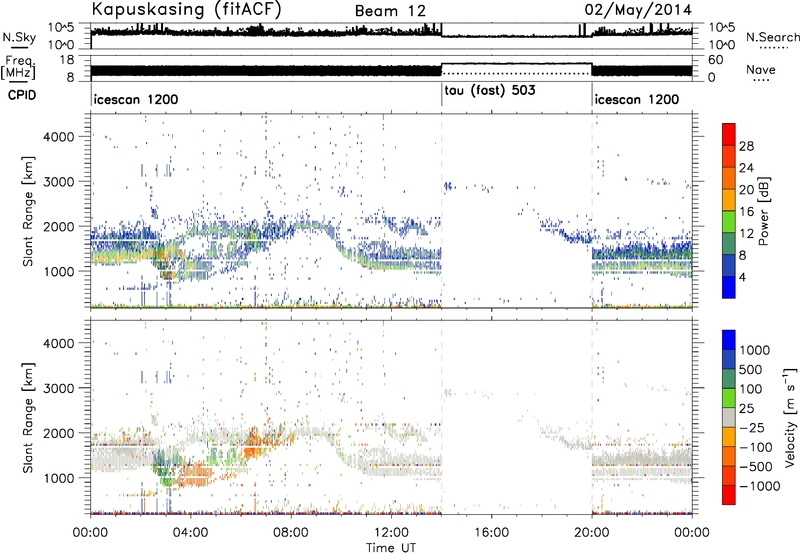
Task: Click Velocity colorbar segment between 100 and 500
Action: (x=729, y=379)
